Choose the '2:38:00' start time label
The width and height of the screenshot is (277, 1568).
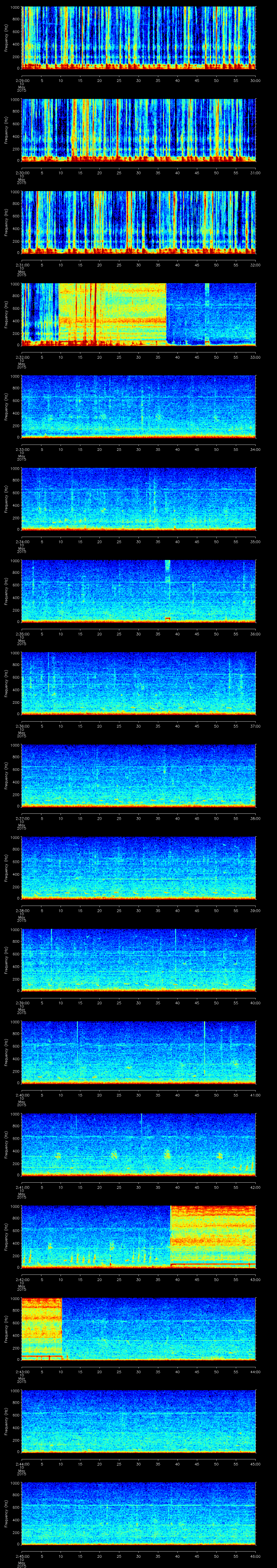(22, 910)
